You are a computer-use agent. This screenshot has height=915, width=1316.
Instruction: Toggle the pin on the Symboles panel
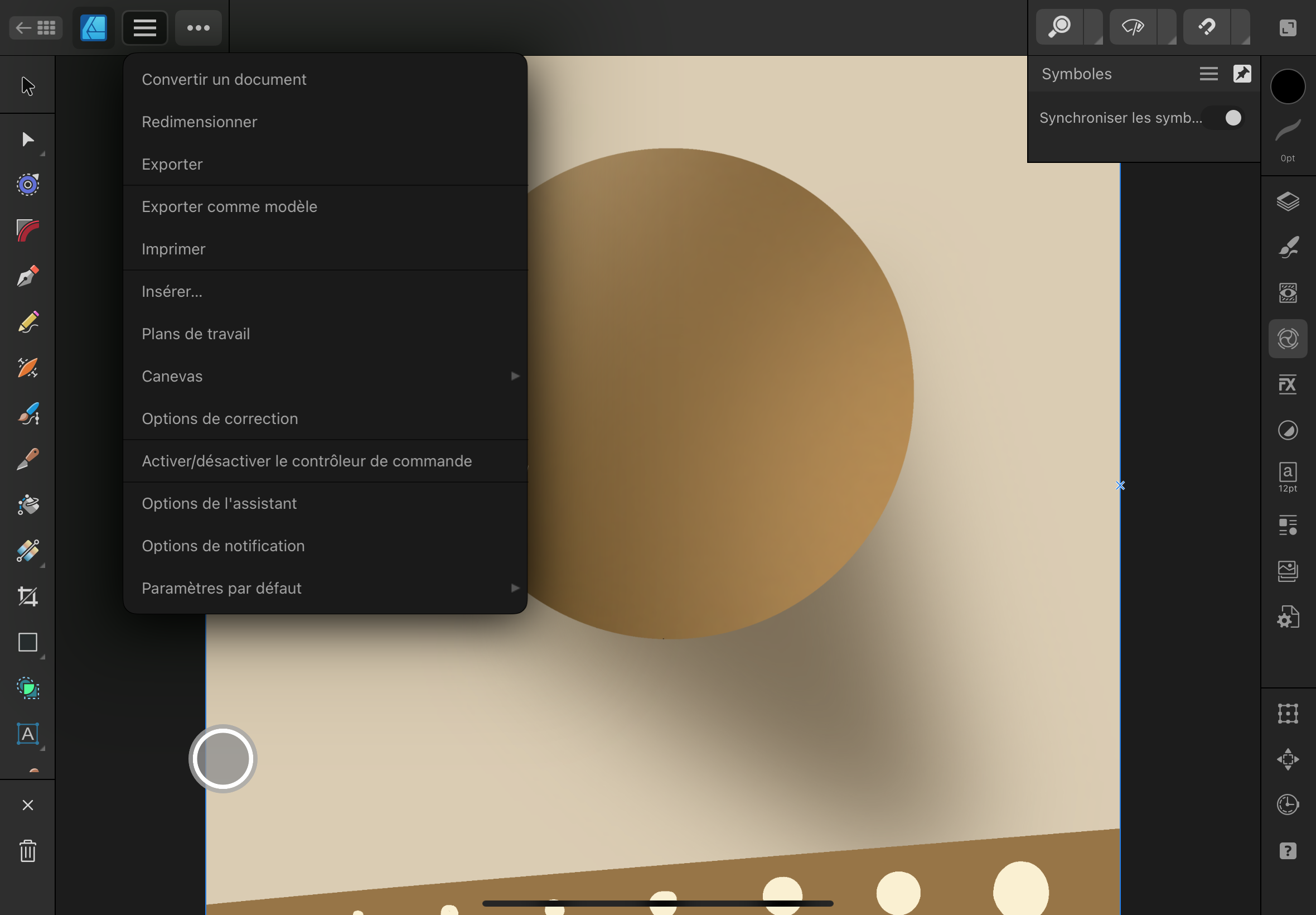(1242, 74)
